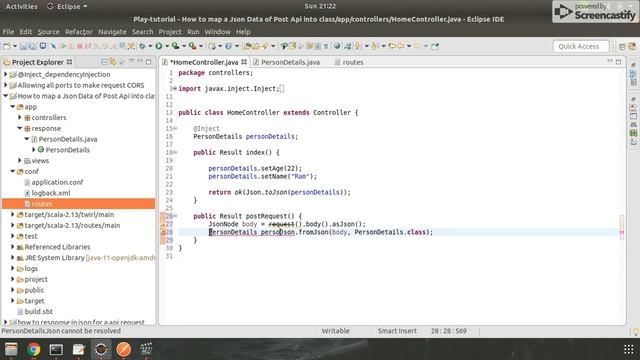Expand the test folder
This screenshot has height=360, width=640.
click(13, 236)
